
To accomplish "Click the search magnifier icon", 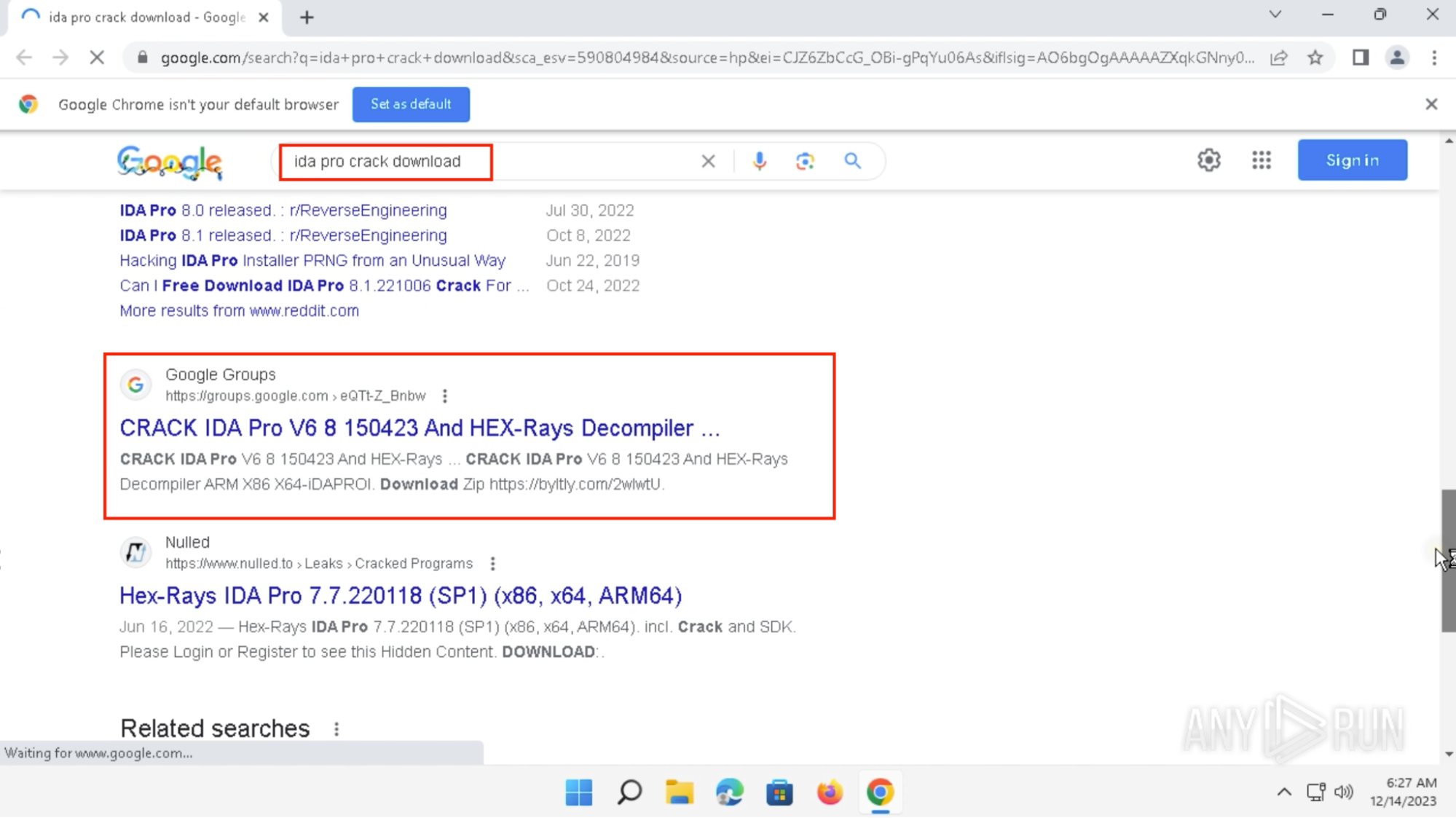I will (852, 161).
